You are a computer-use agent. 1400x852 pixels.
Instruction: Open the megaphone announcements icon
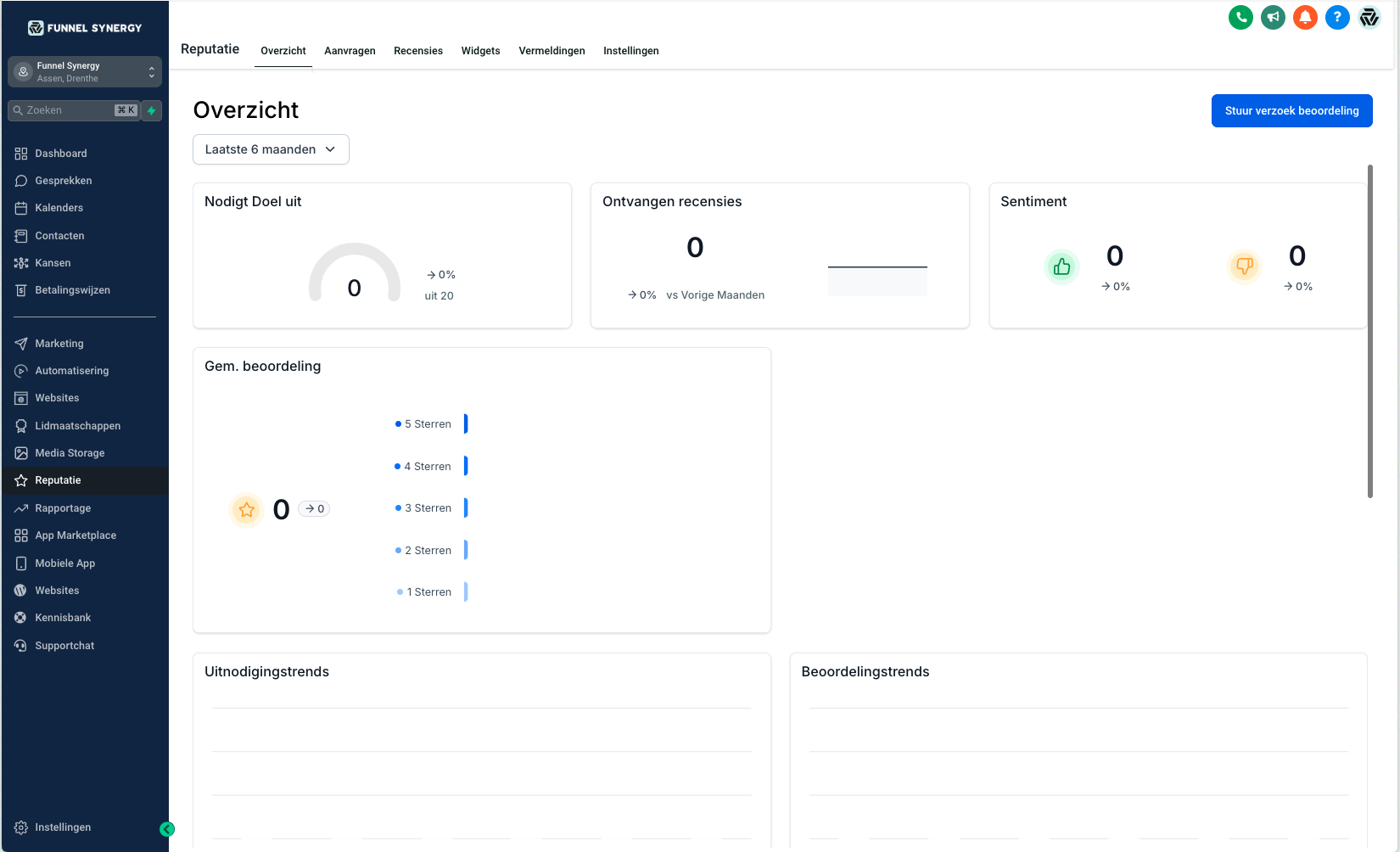click(x=1273, y=17)
